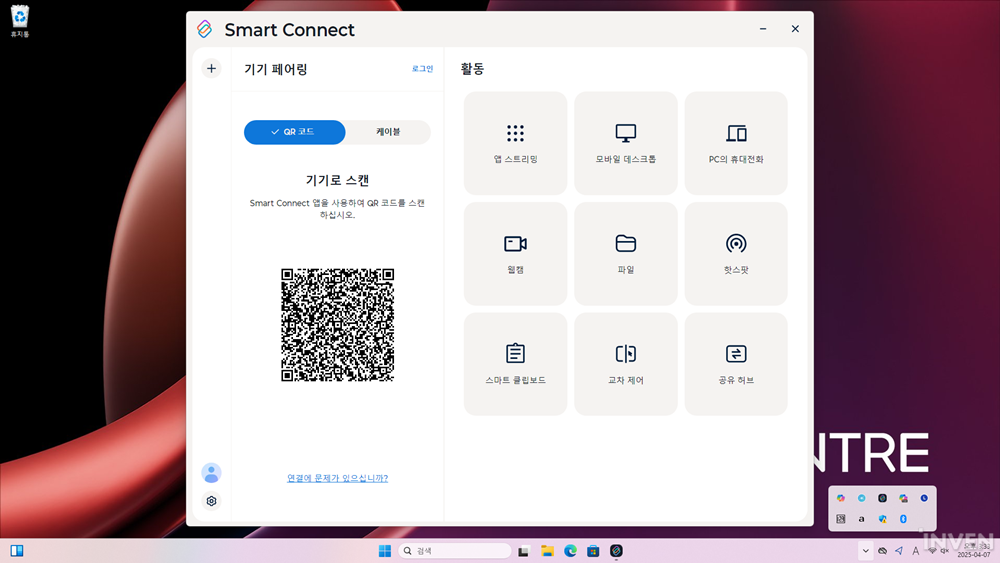Close the Smart Connect window
1000x563 pixels.
(795, 29)
